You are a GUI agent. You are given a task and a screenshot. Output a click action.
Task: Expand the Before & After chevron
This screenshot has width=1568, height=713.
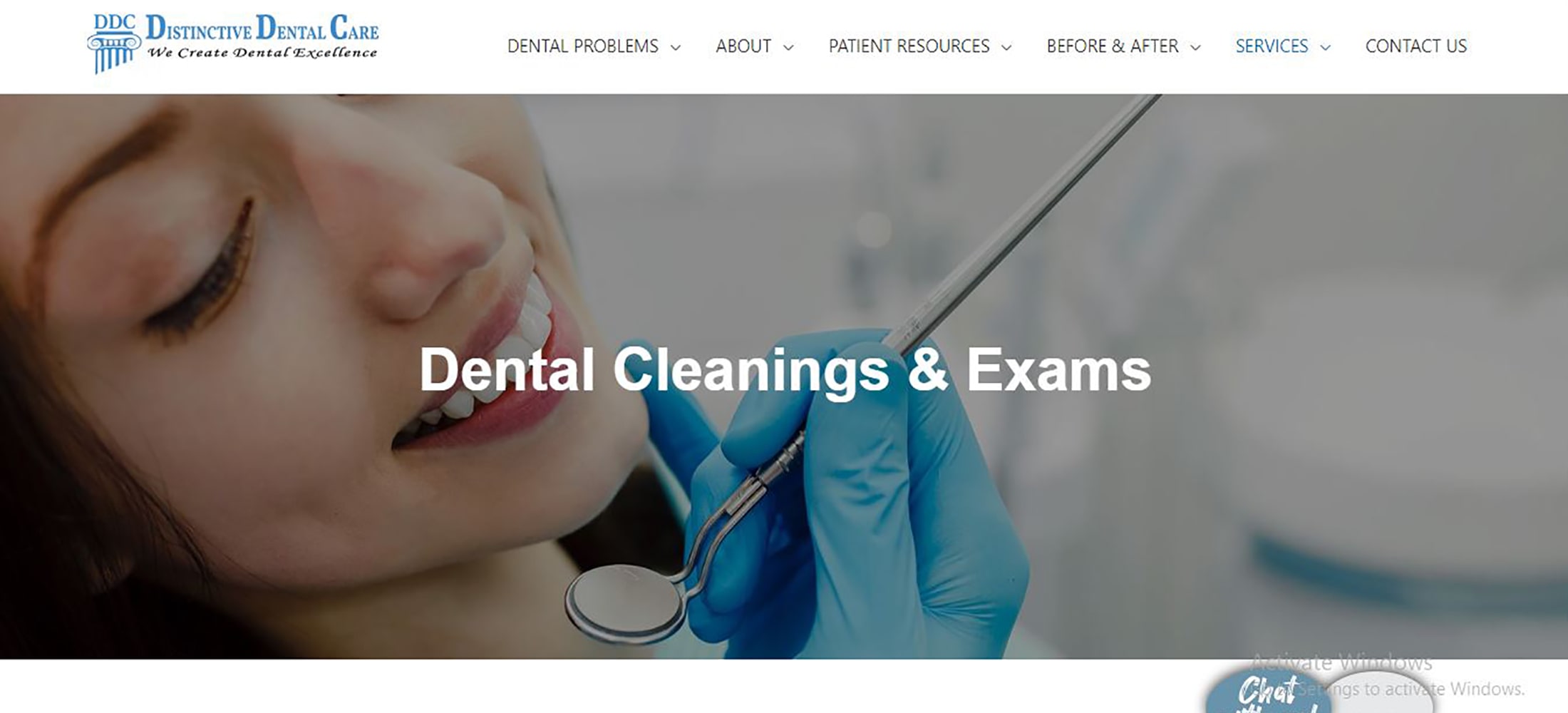pos(1196,48)
